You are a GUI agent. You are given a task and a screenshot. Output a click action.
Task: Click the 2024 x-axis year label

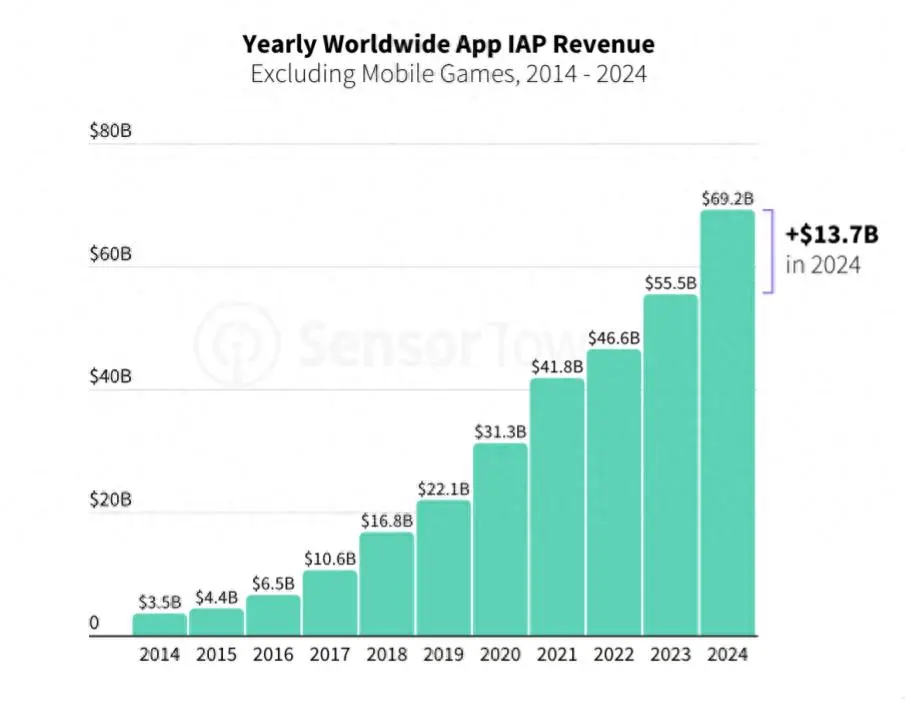point(728,655)
